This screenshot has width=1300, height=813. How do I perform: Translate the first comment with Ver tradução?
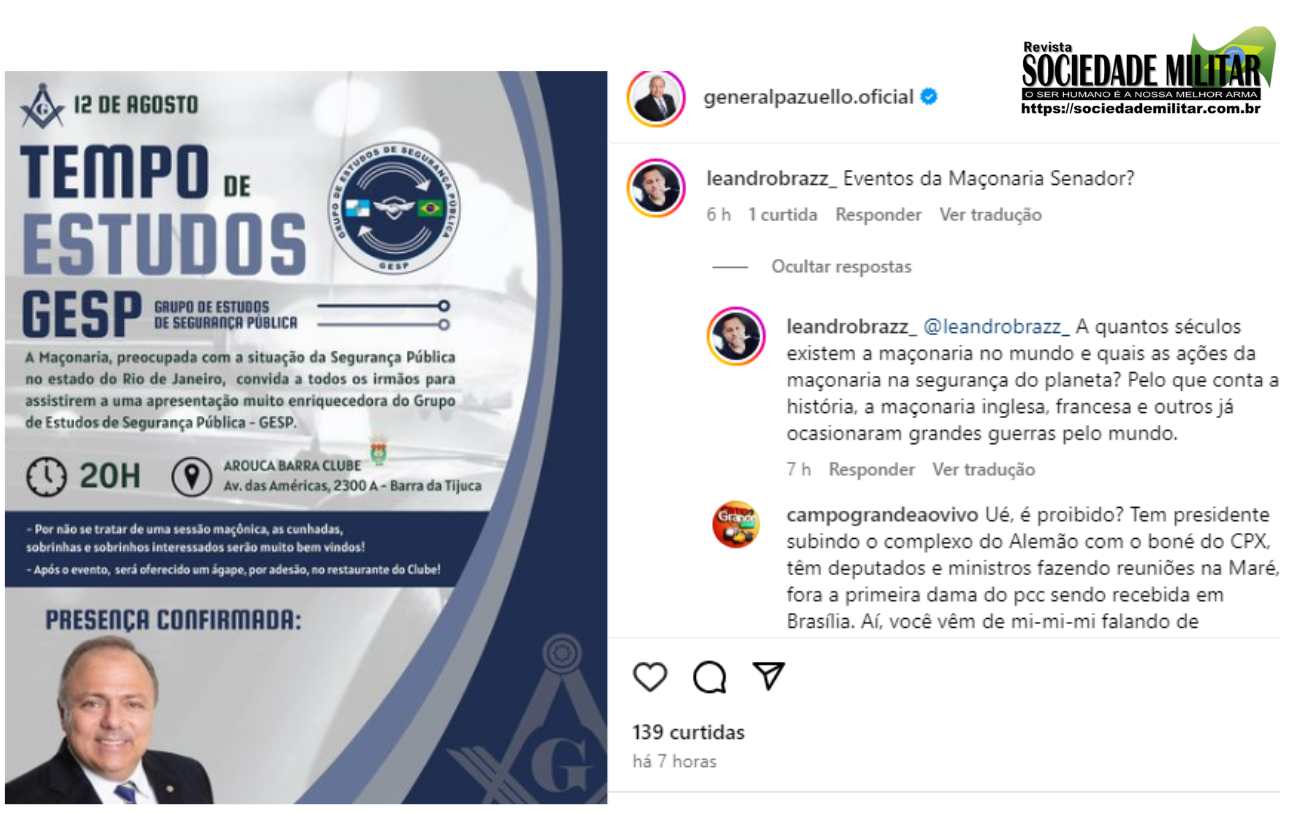pos(990,215)
